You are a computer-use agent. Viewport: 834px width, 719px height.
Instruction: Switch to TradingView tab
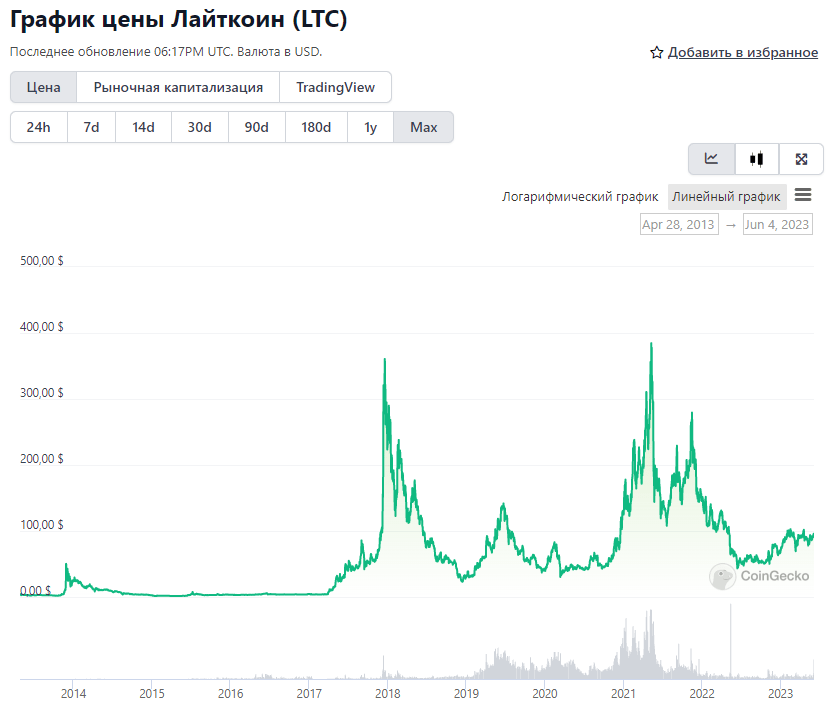click(335, 87)
